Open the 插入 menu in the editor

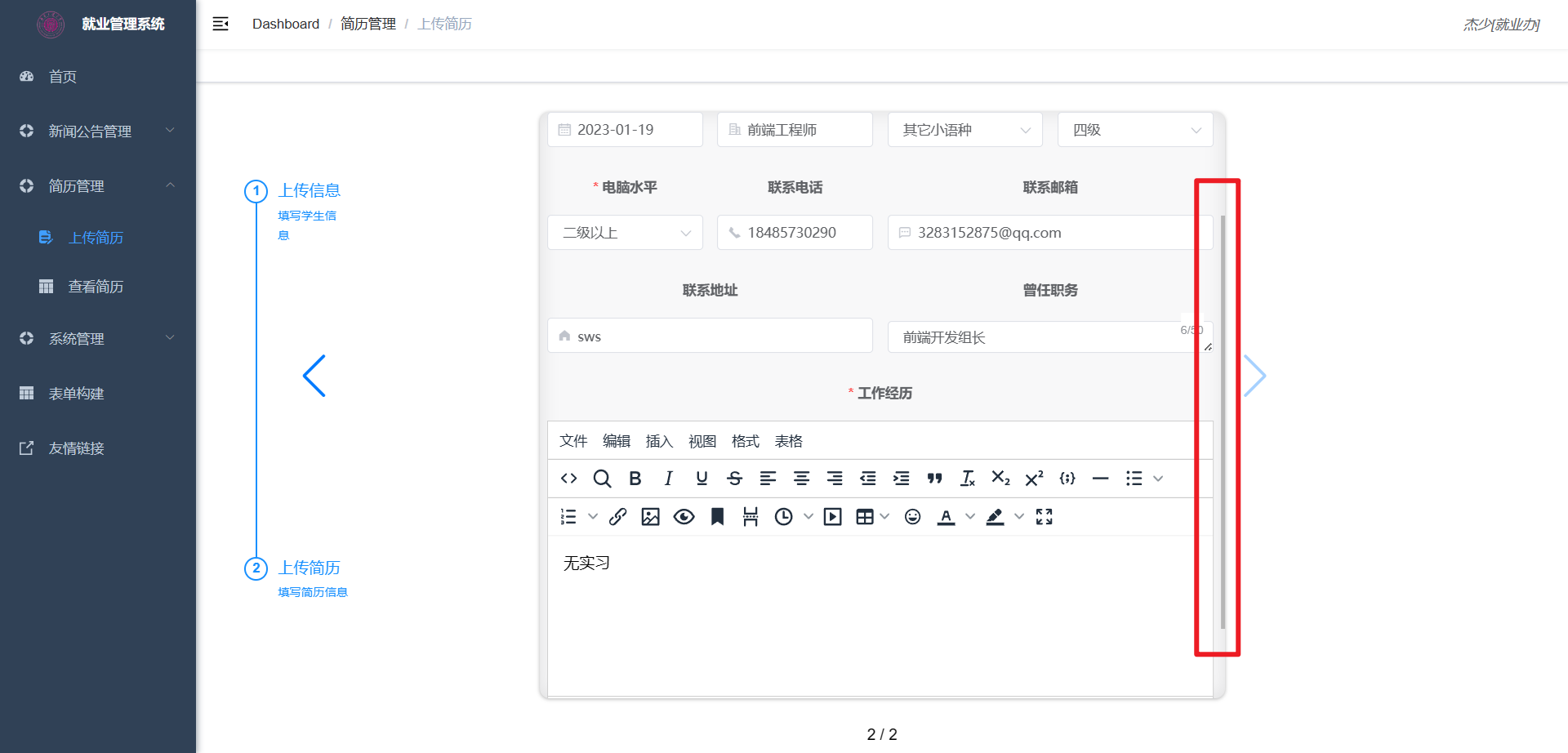659,442
